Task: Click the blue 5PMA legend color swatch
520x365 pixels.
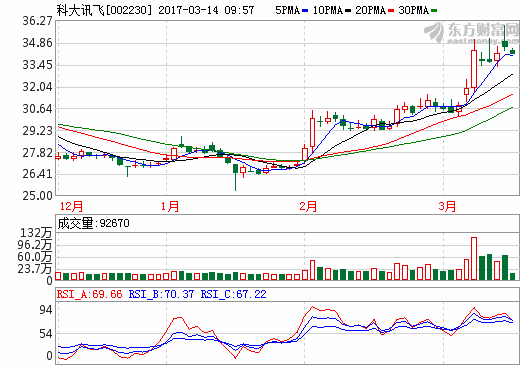Action: pyautogui.click(x=305, y=11)
